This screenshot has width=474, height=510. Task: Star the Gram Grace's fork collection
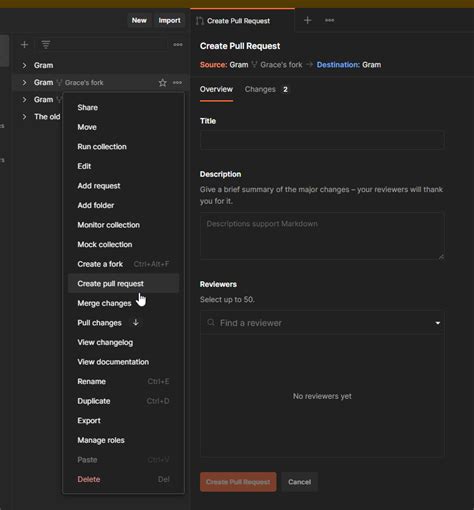tap(162, 82)
